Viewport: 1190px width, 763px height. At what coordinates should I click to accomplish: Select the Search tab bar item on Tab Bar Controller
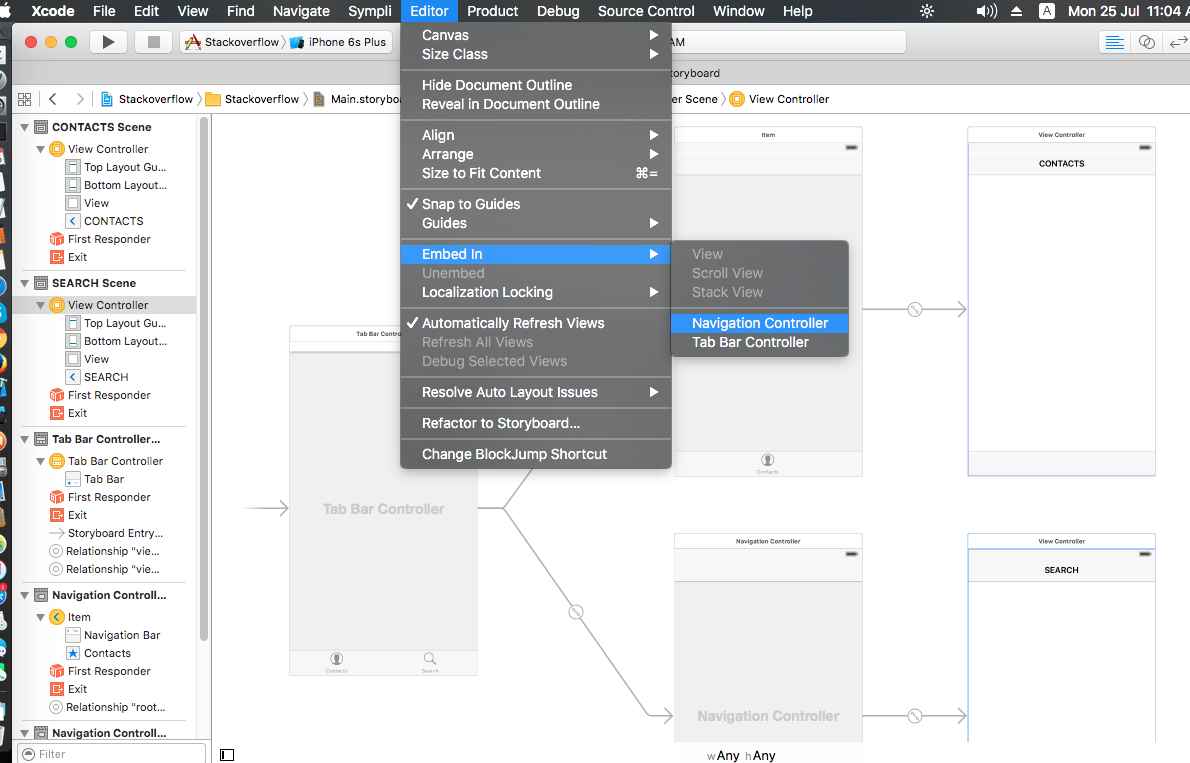(x=430, y=662)
